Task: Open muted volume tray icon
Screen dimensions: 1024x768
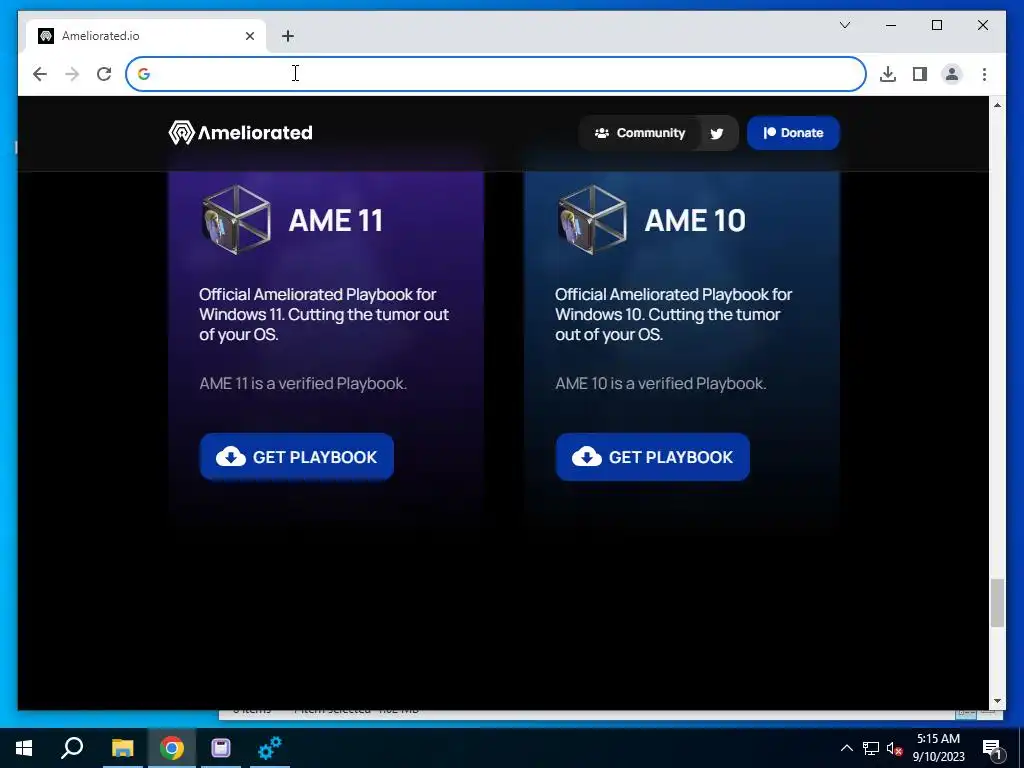Action: (895, 748)
